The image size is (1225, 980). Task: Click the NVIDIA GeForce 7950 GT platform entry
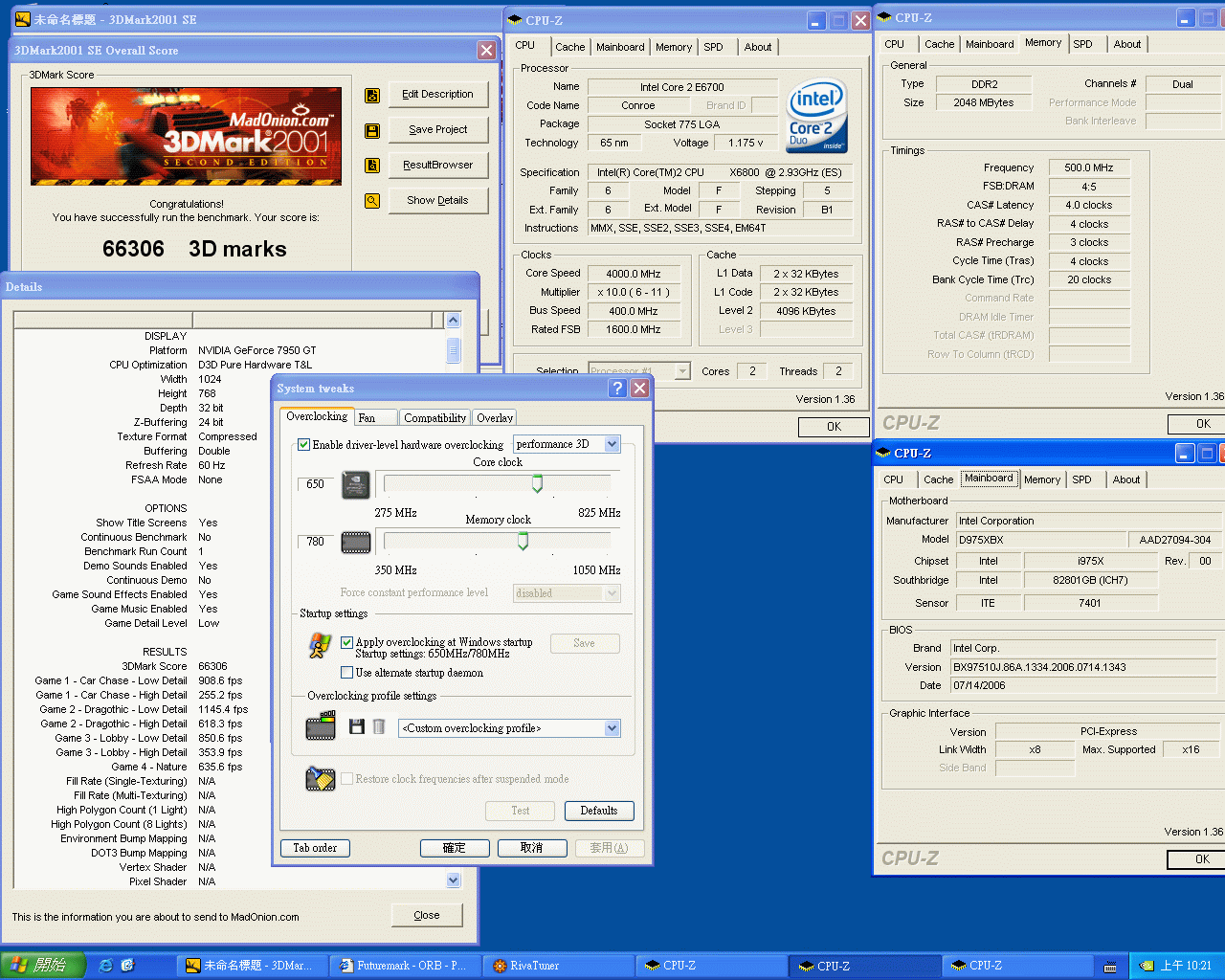pos(256,350)
